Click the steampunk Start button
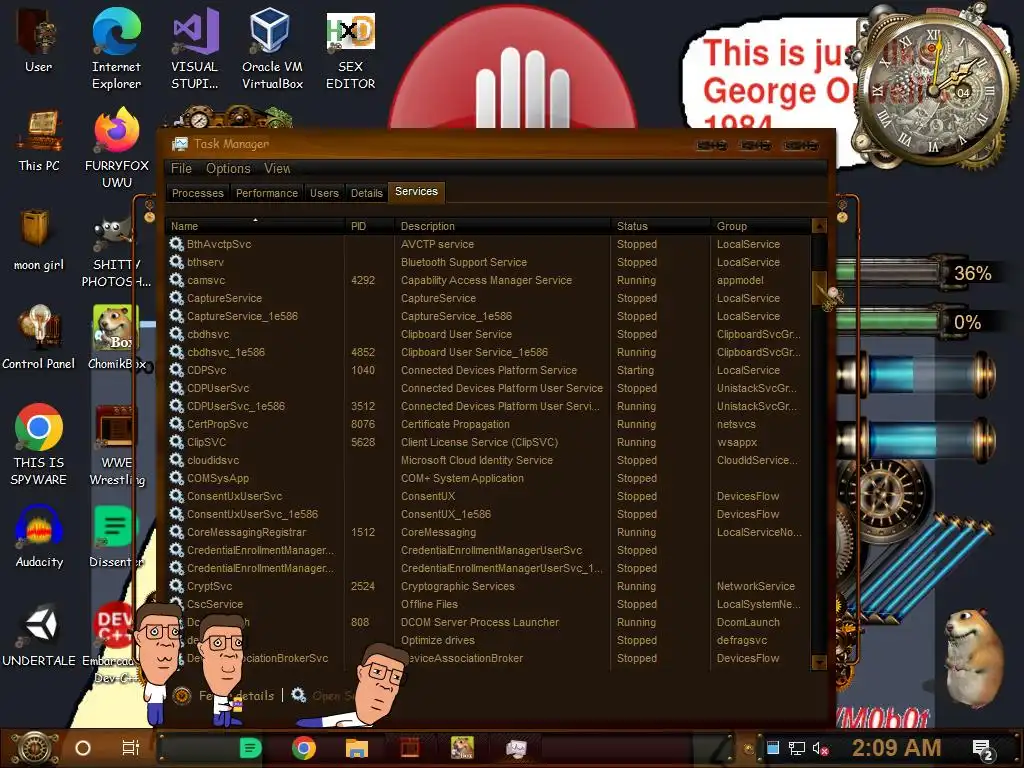Image resolution: width=1024 pixels, height=768 pixels. (35, 748)
